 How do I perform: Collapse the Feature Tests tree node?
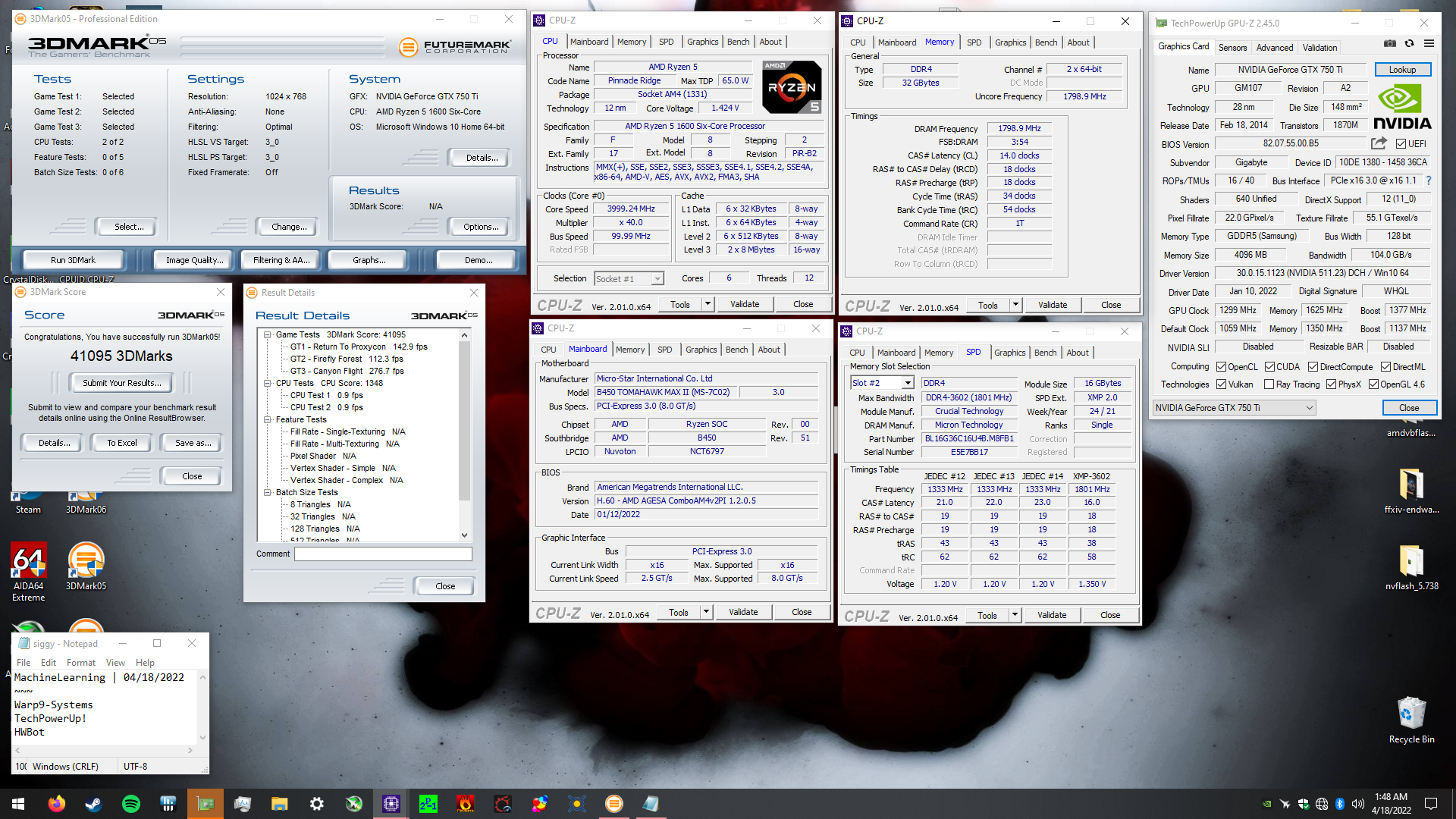click(x=268, y=419)
